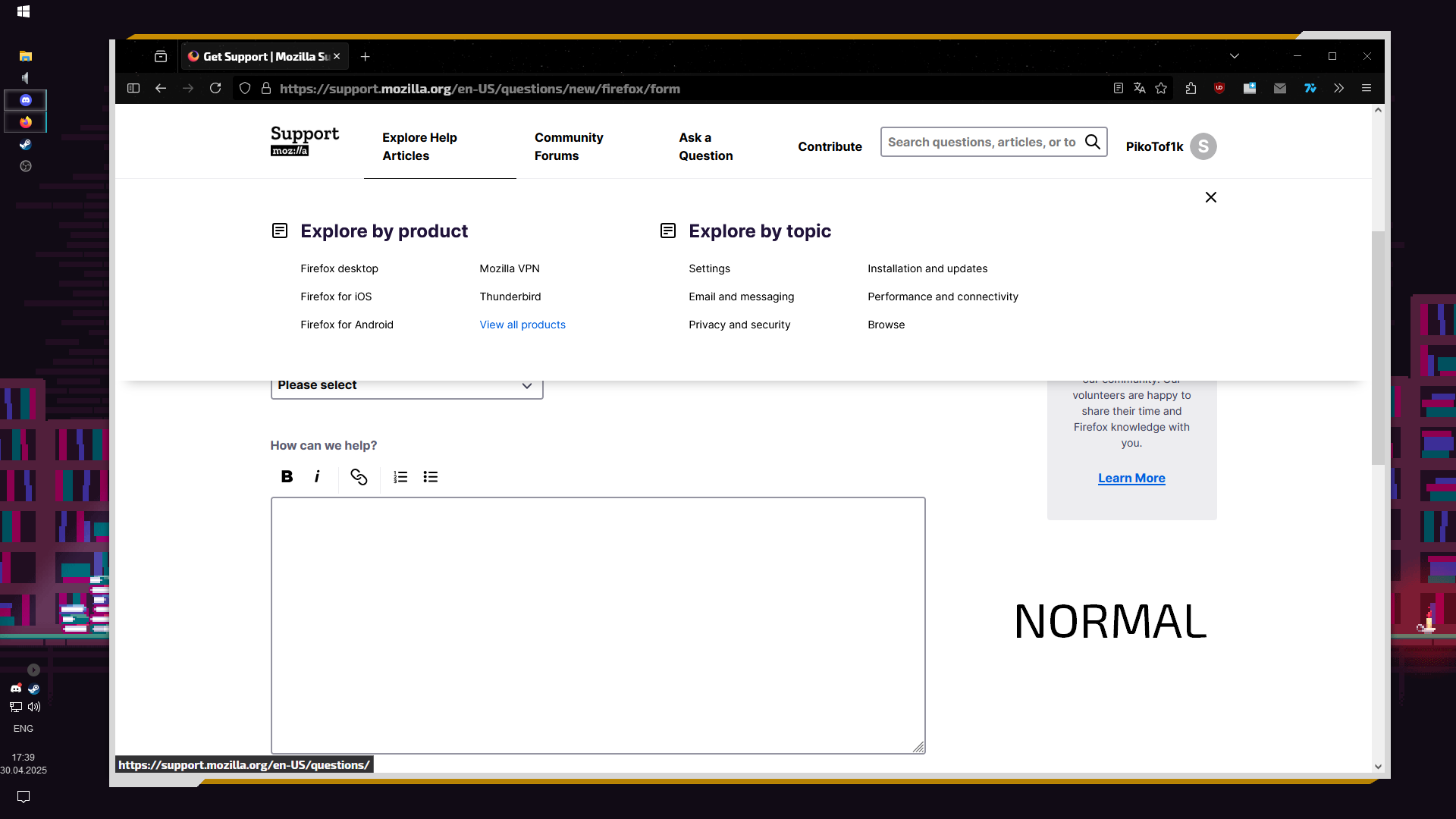
Task: Toggle reader view in address bar
Action: 1118,88
